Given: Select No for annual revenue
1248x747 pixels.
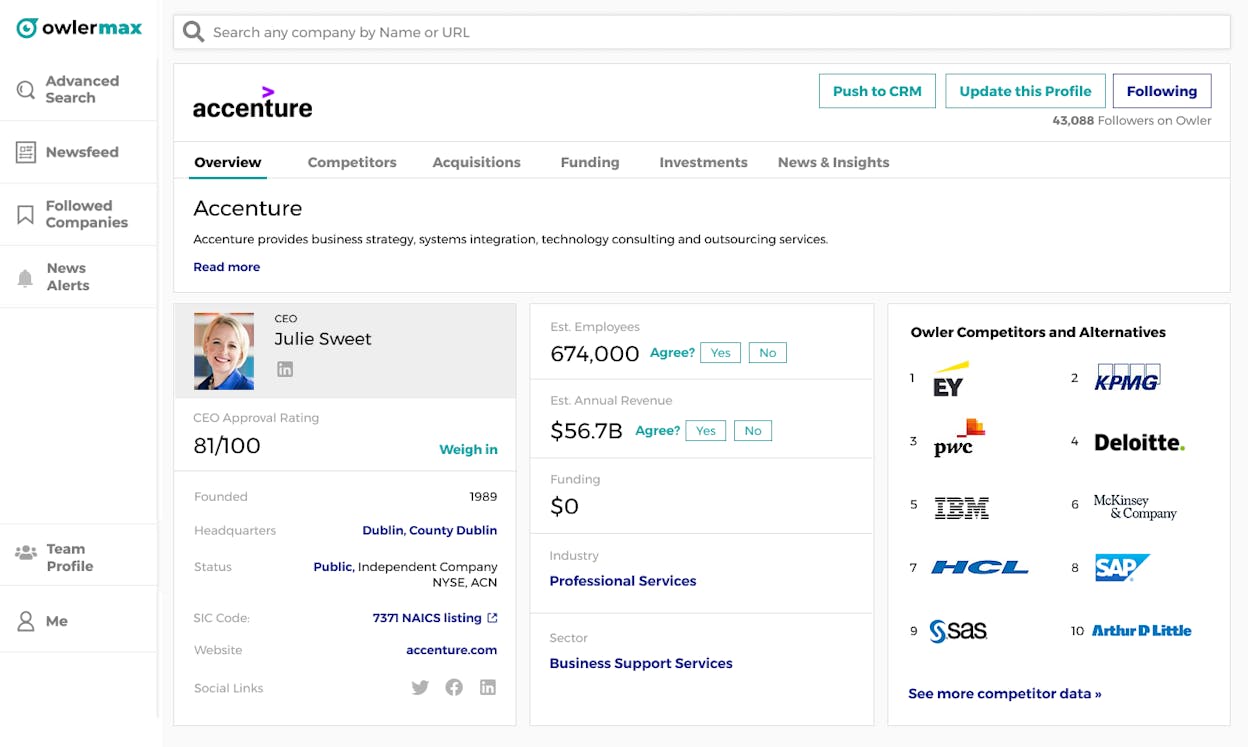Looking at the screenshot, I should (x=753, y=431).
